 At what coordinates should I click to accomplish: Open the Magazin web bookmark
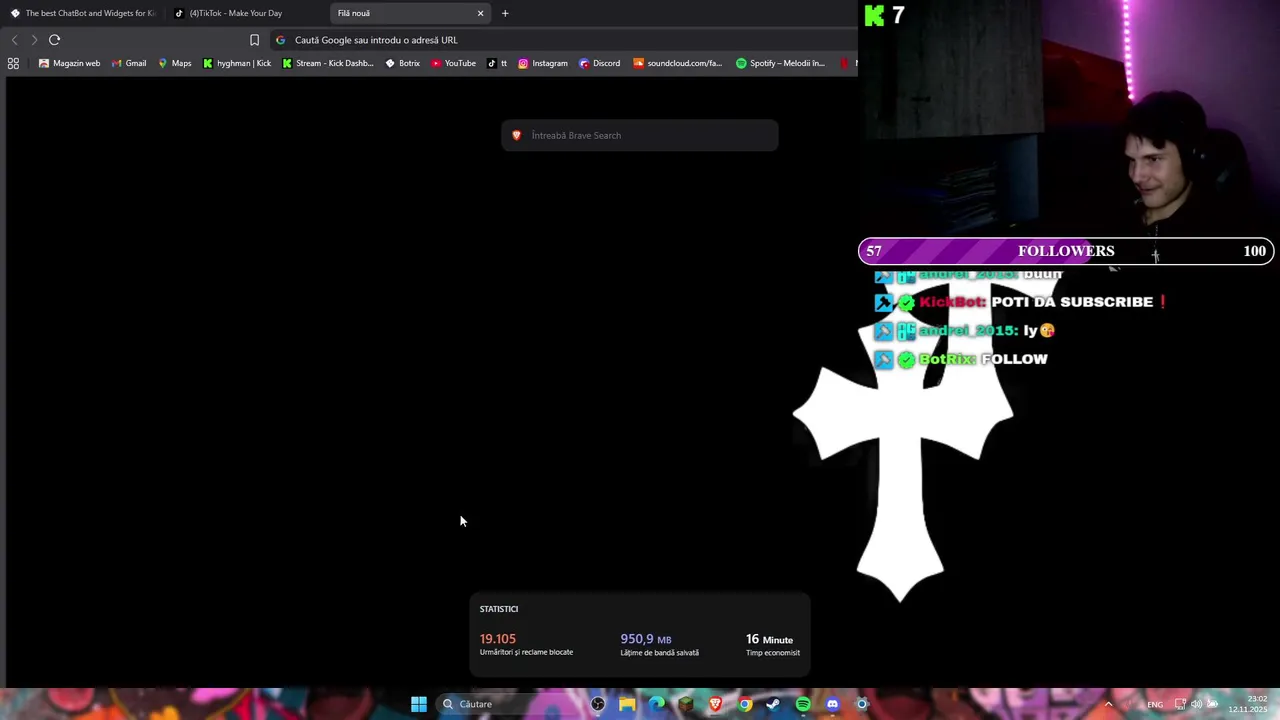[69, 63]
